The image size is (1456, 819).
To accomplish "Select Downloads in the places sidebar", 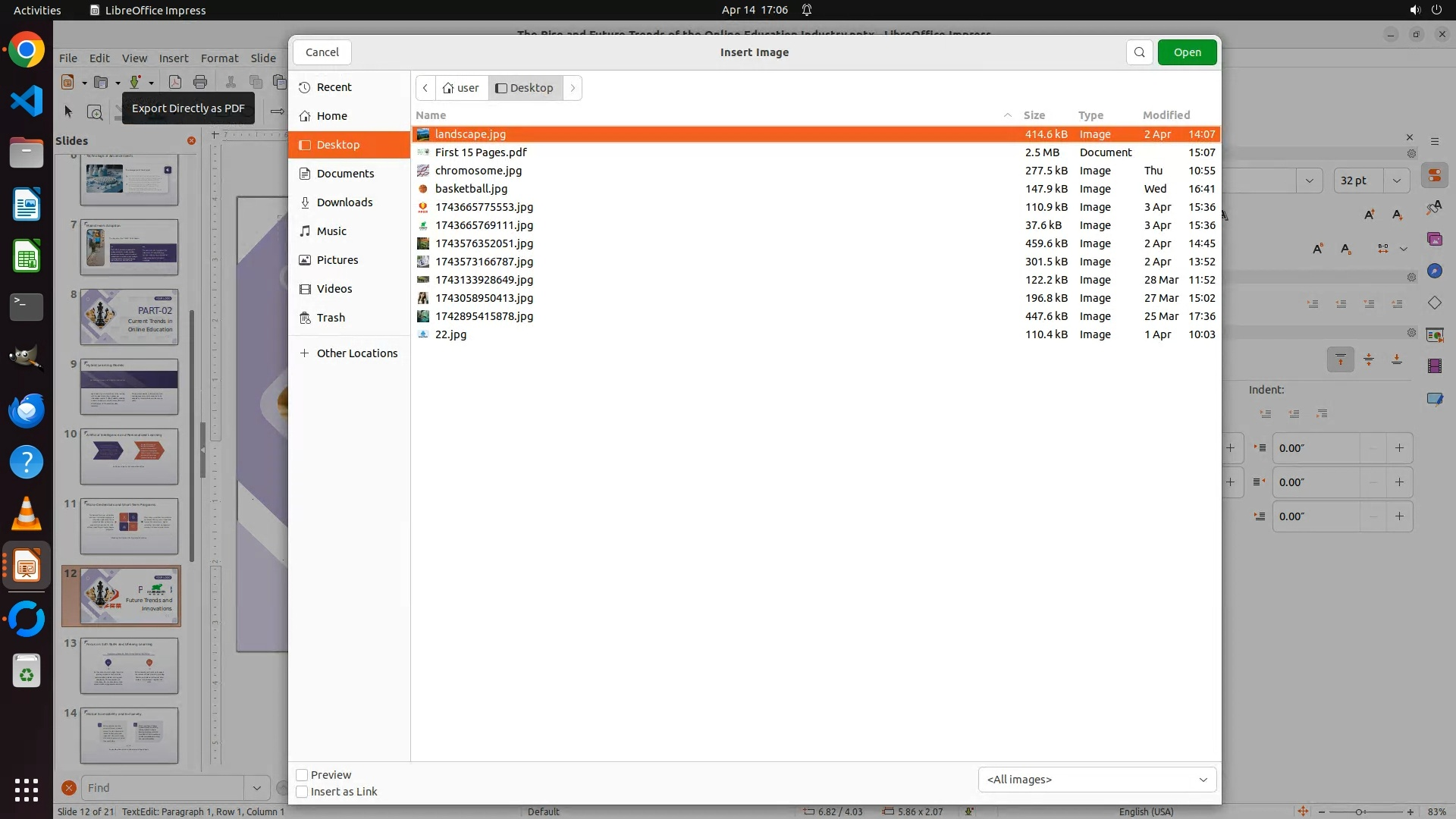I will 344,202.
